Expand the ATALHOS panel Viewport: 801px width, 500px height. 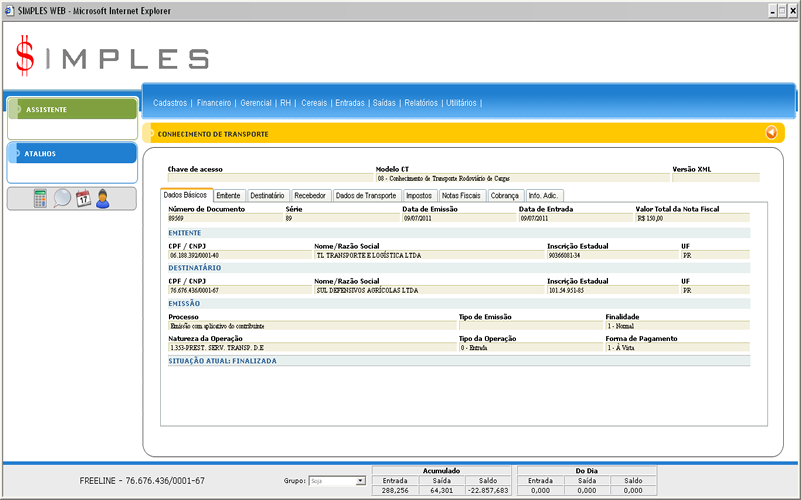(73, 153)
